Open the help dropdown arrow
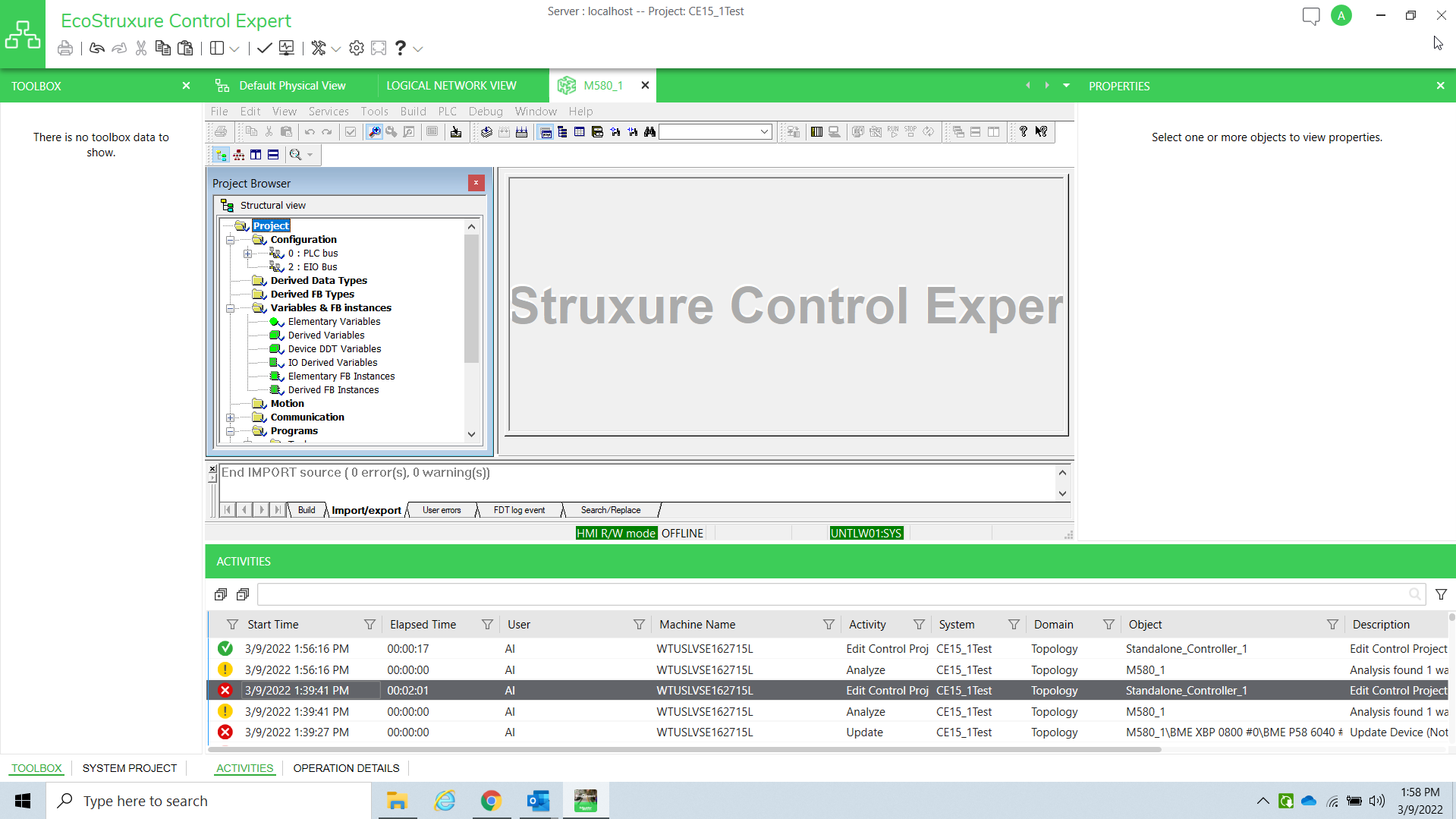The height and width of the screenshot is (819, 1456). click(418, 49)
